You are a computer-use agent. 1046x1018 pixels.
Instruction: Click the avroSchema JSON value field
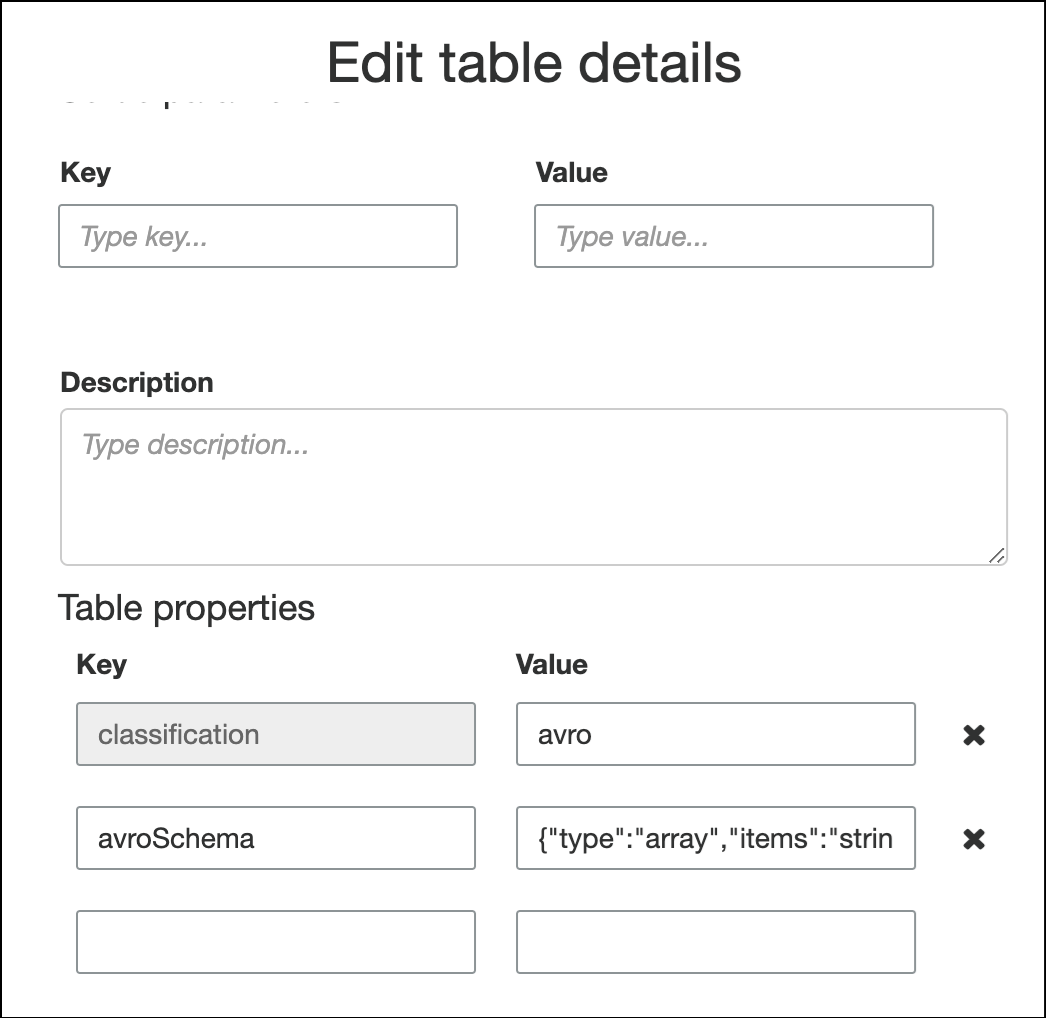click(716, 838)
